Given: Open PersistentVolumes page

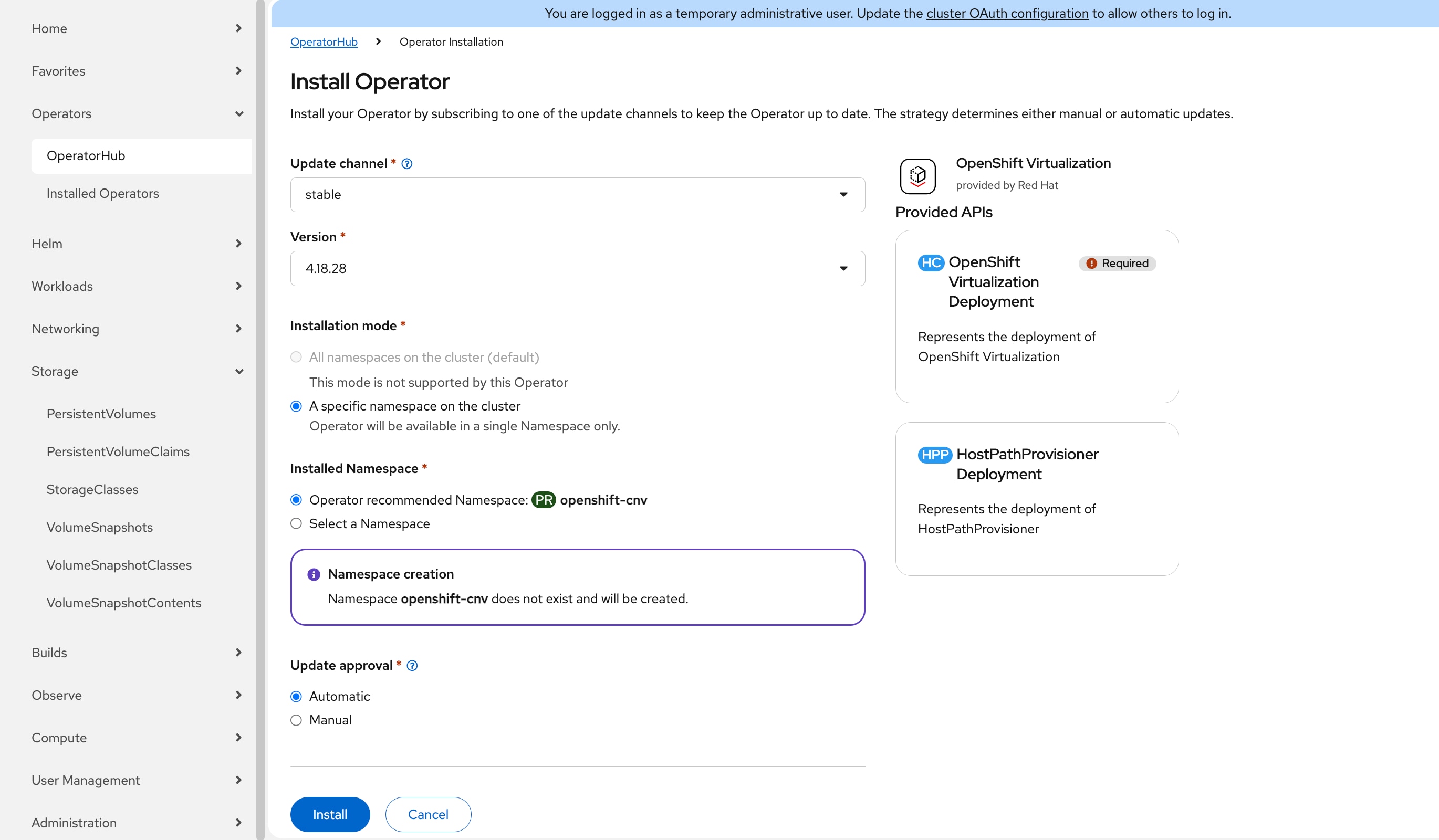Looking at the screenshot, I should click(142, 414).
